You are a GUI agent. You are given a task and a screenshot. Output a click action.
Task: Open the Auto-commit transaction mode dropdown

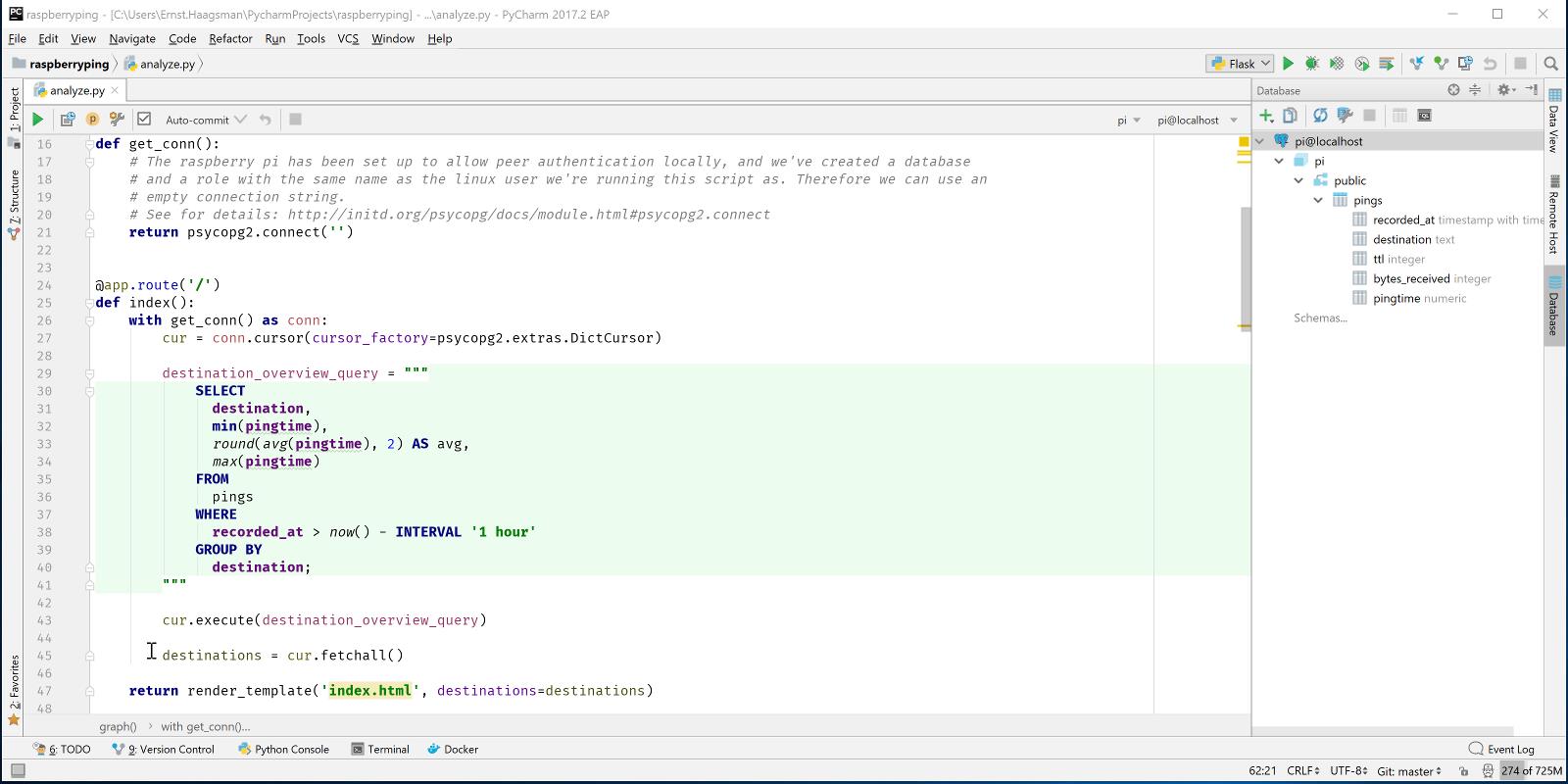(x=205, y=120)
